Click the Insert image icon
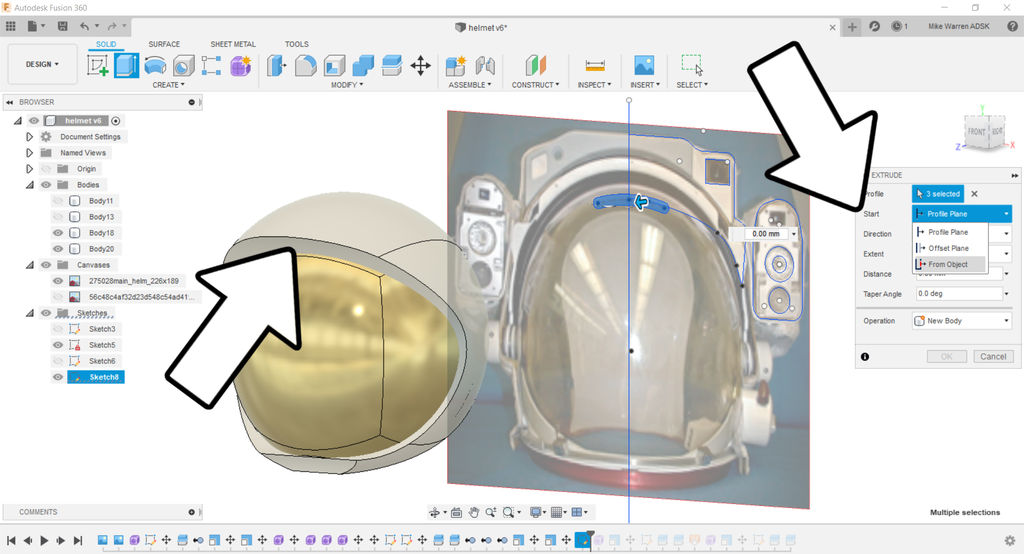The image size is (1024, 554). [644, 65]
